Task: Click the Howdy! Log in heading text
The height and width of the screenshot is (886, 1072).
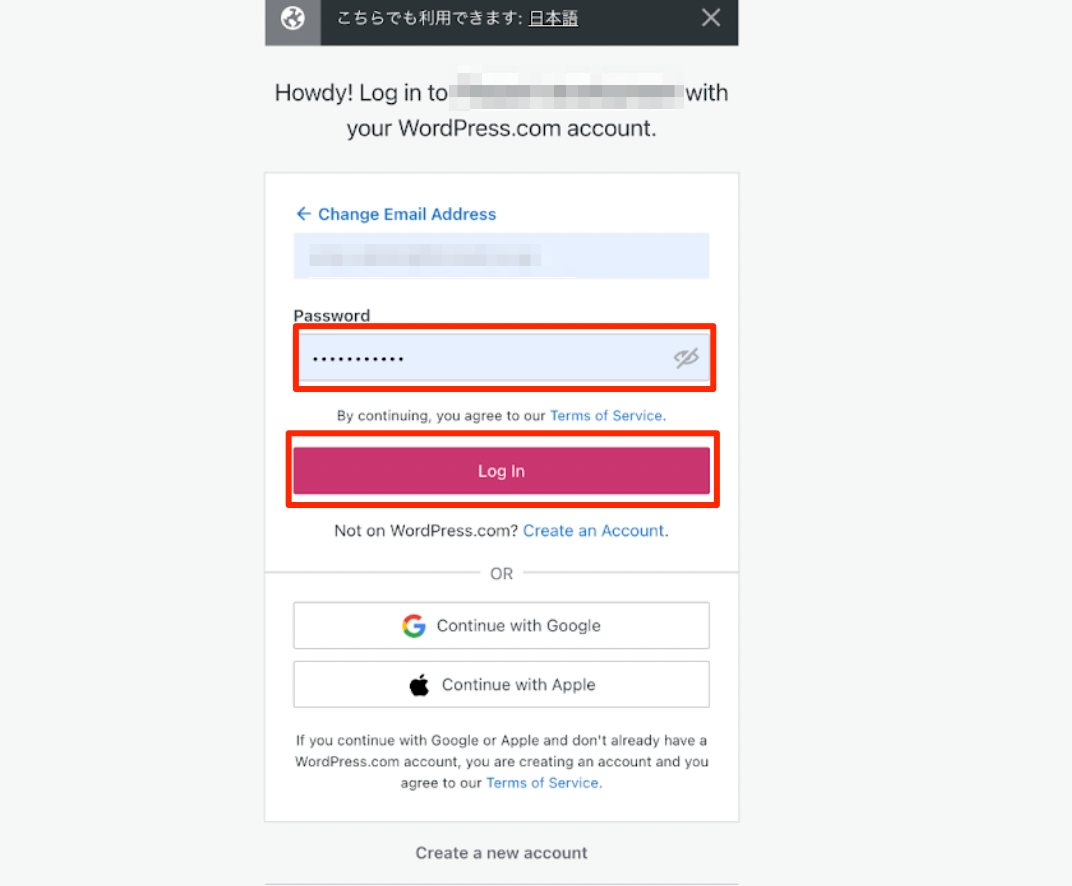Action: 361,93
